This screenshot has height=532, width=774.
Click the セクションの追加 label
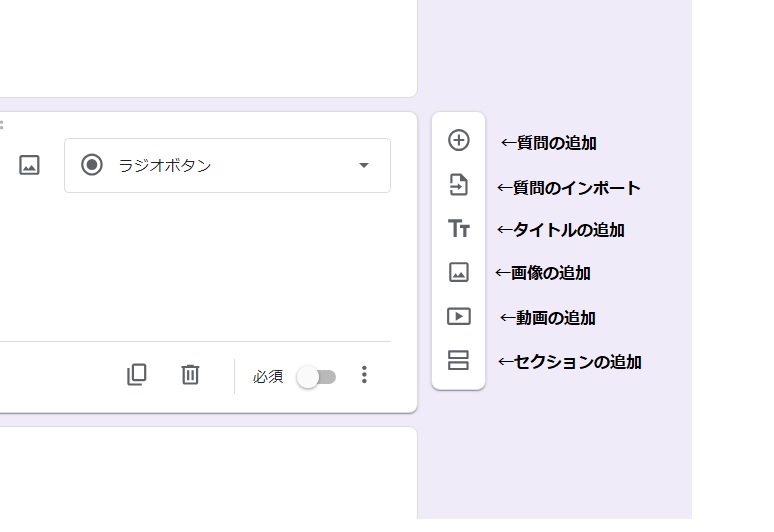pos(577,362)
